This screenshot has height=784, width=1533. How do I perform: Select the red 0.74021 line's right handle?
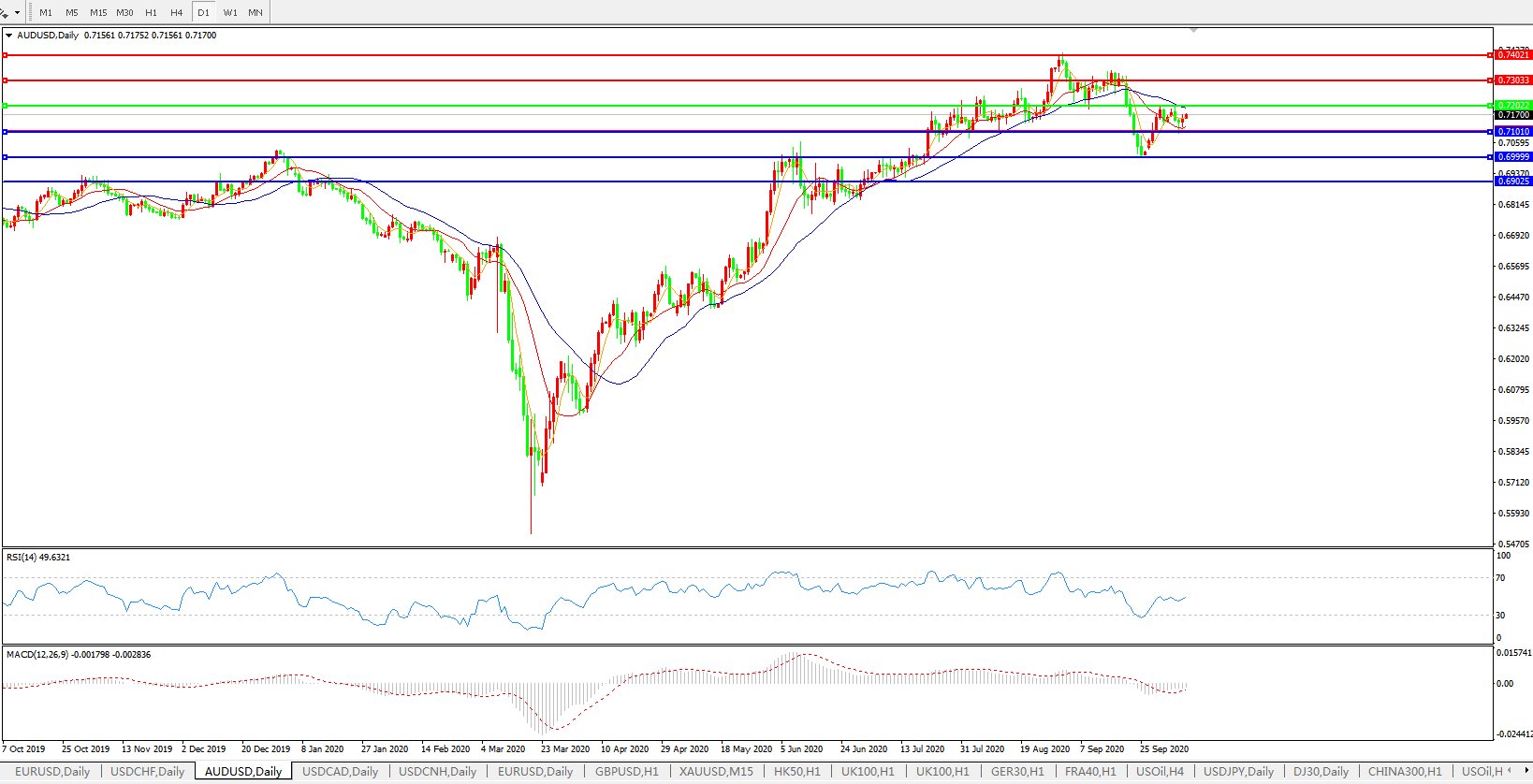pos(1490,55)
